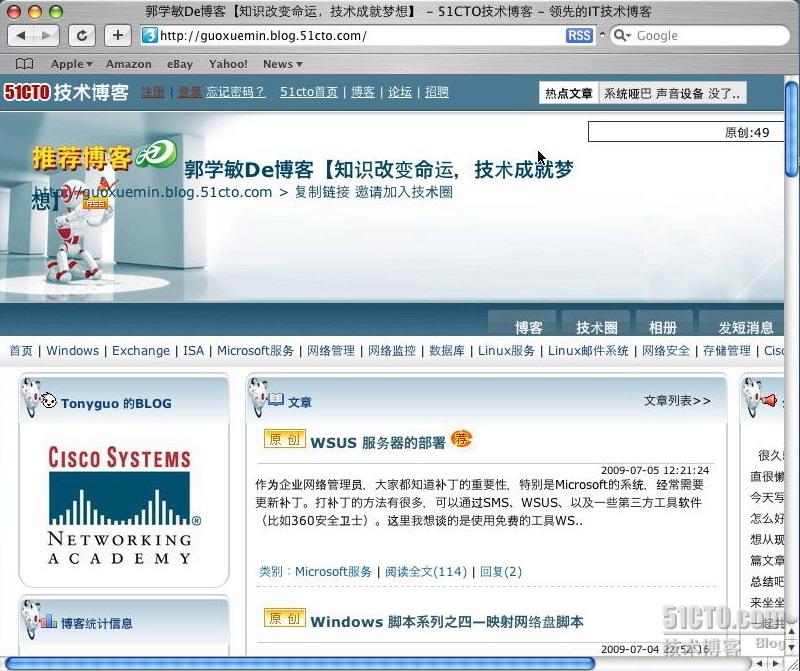
Task: Open the 网络监控 category link
Action: click(392, 351)
